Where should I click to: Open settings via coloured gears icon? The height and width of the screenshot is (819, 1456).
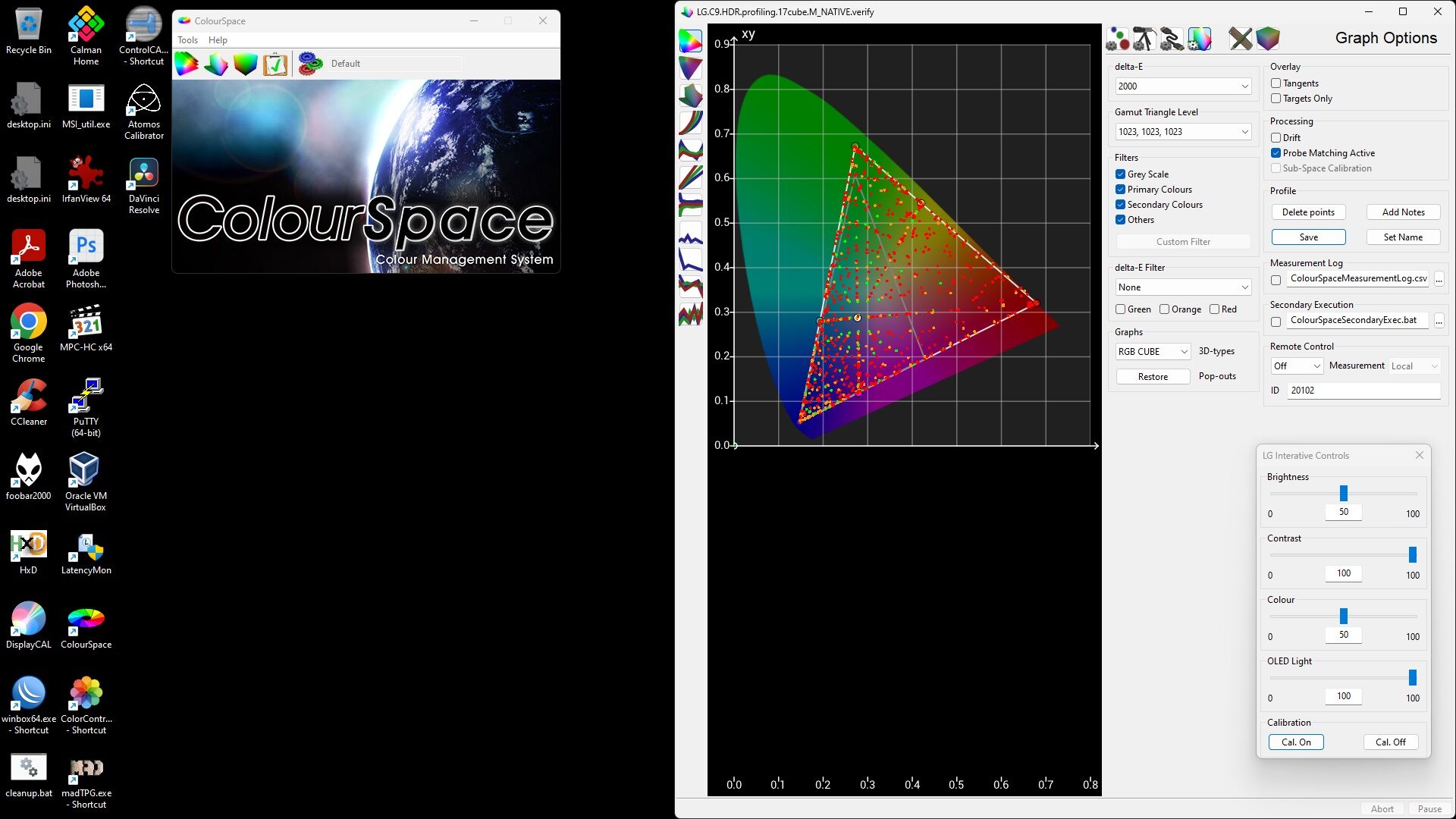310,64
